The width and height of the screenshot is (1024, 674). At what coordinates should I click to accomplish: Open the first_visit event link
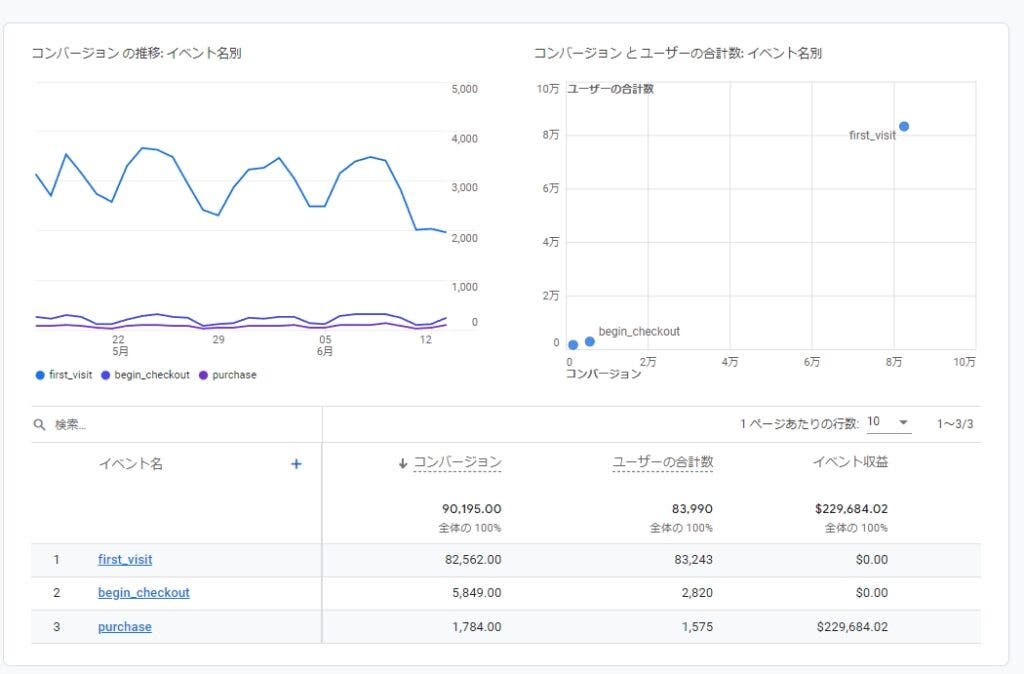point(125,560)
